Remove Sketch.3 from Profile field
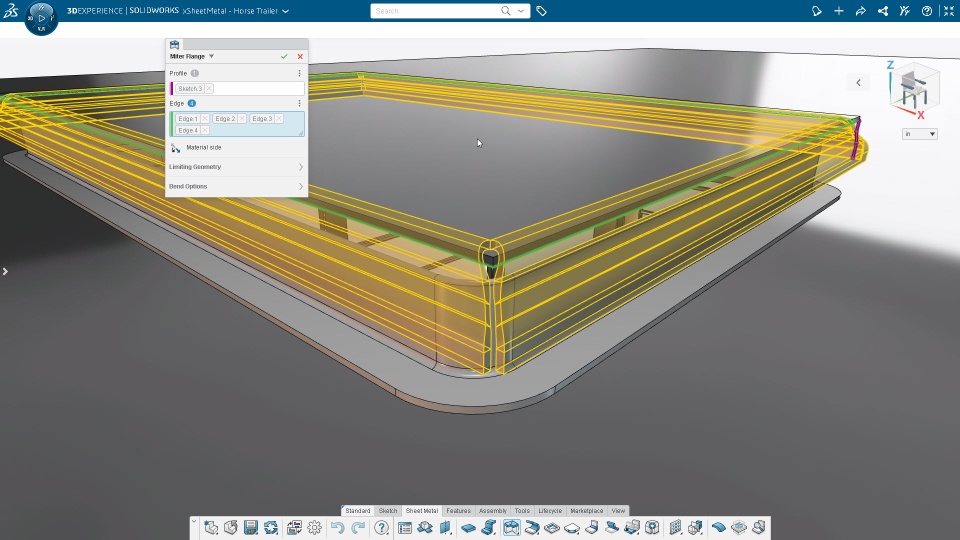 [x=209, y=89]
